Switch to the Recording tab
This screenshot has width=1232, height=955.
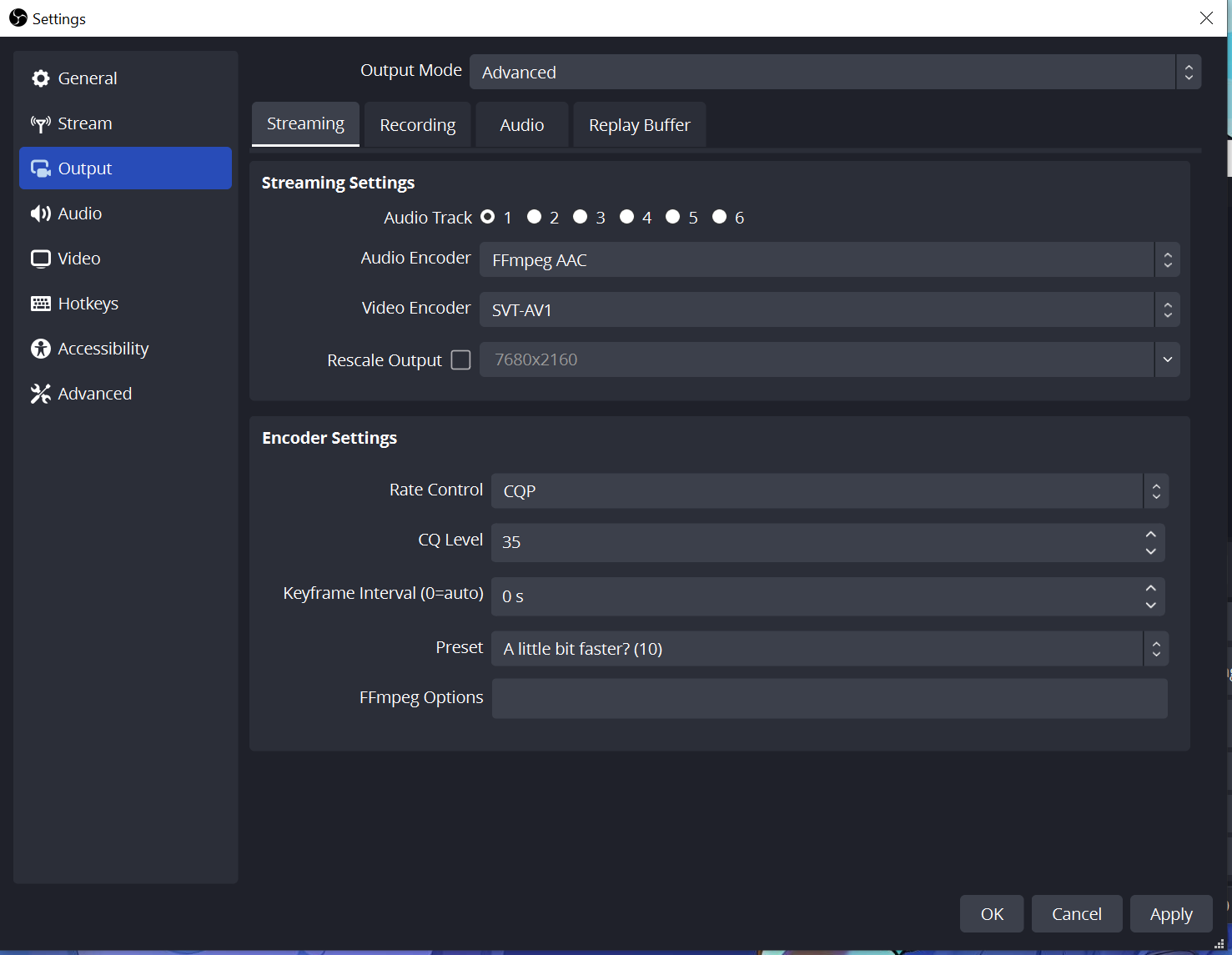[418, 125]
